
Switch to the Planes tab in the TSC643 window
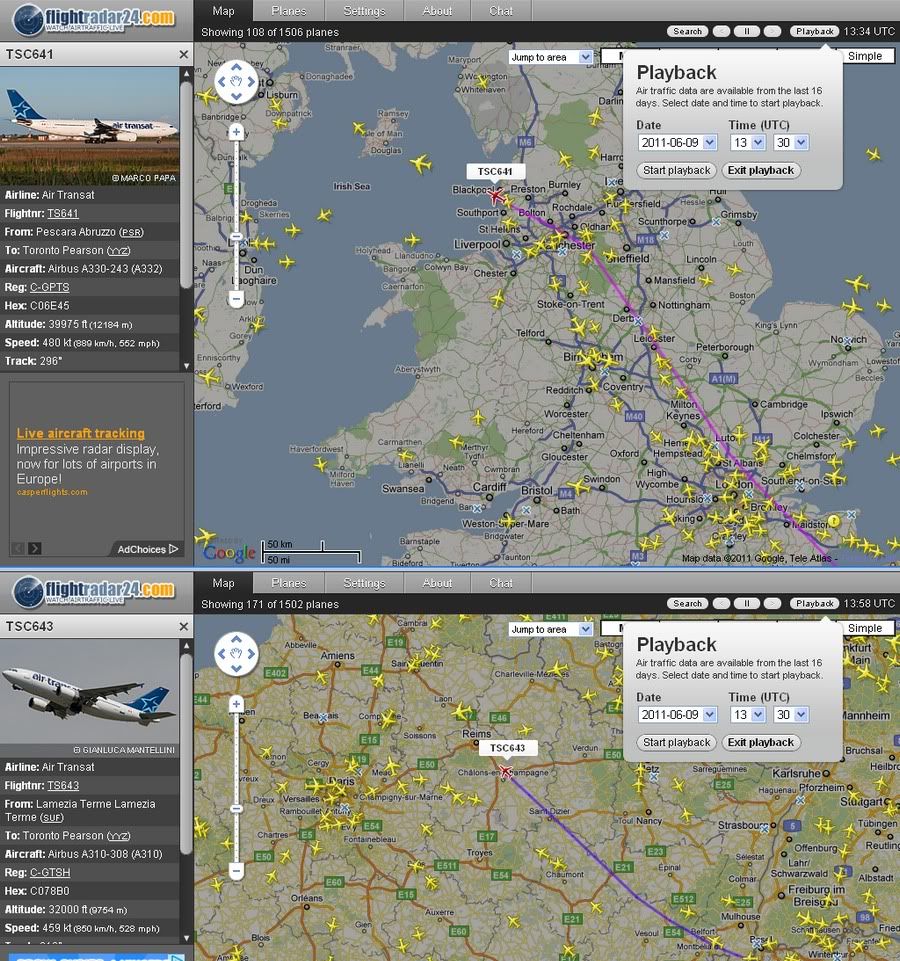pyautogui.click(x=289, y=583)
